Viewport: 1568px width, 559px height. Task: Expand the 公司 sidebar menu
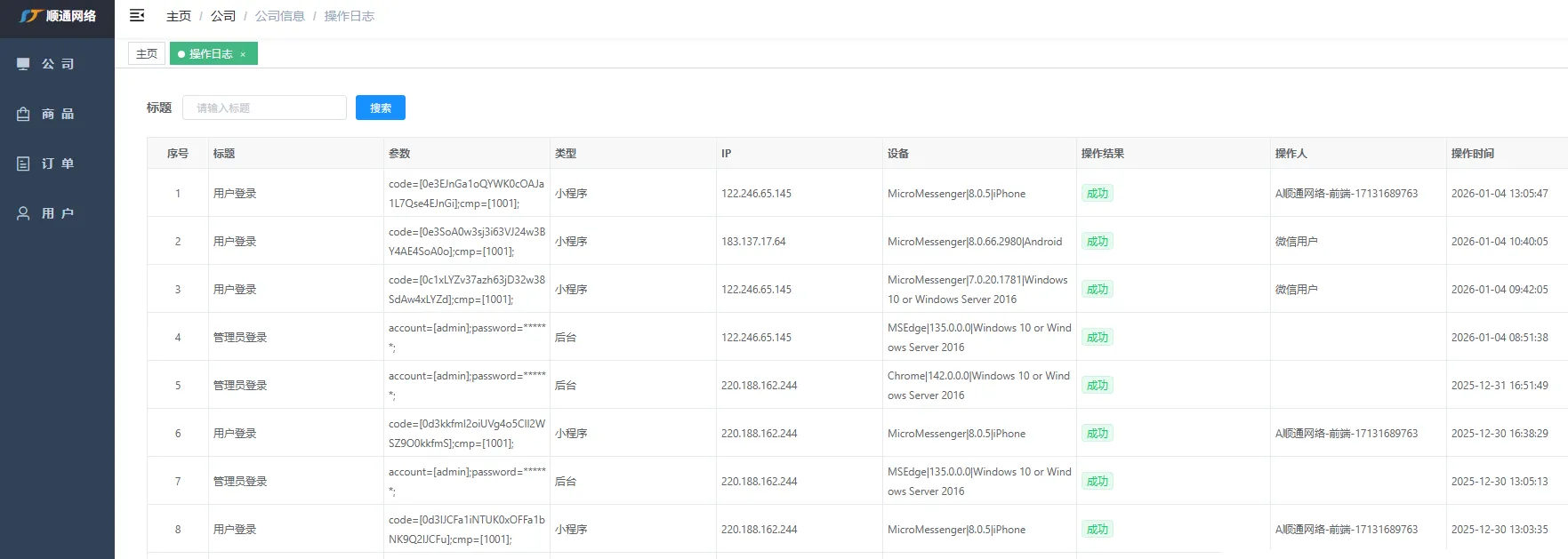click(x=58, y=64)
